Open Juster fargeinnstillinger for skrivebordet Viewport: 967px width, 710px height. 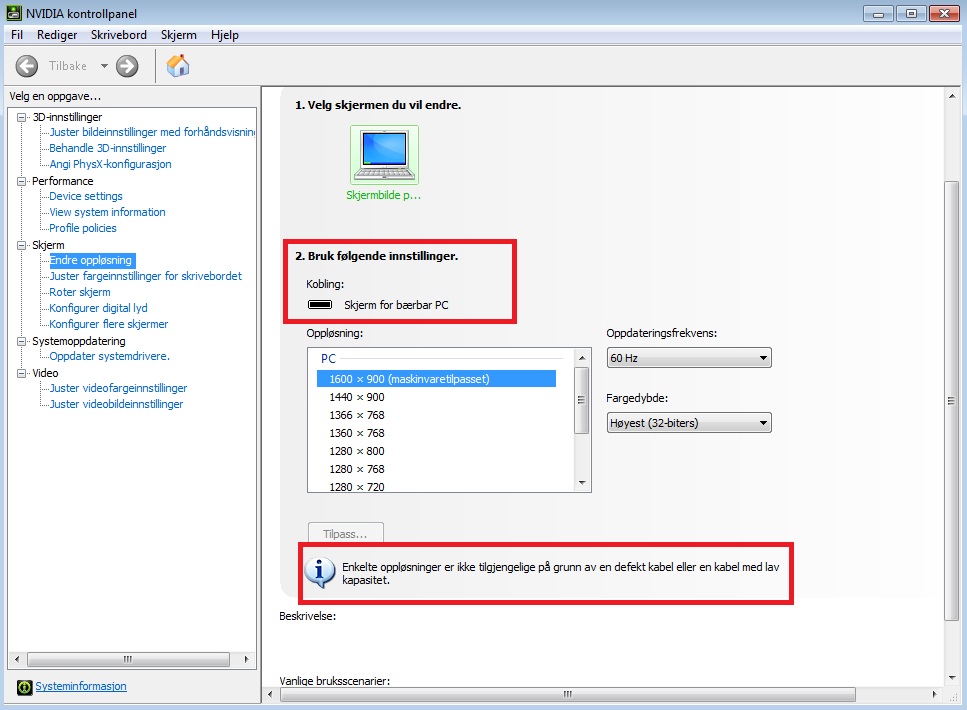coord(146,276)
